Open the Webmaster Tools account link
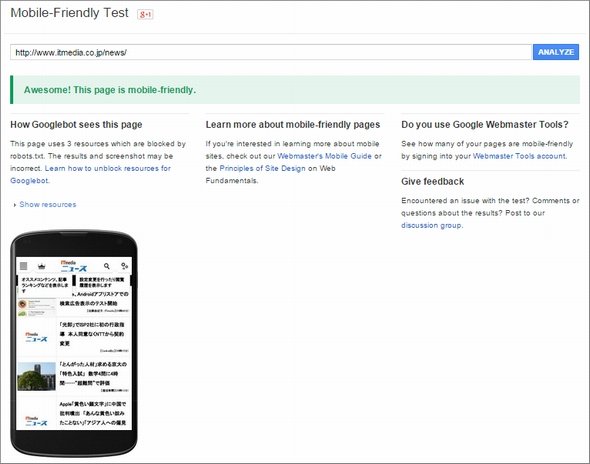This screenshot has height=464, width=590. tap(519, 156)
